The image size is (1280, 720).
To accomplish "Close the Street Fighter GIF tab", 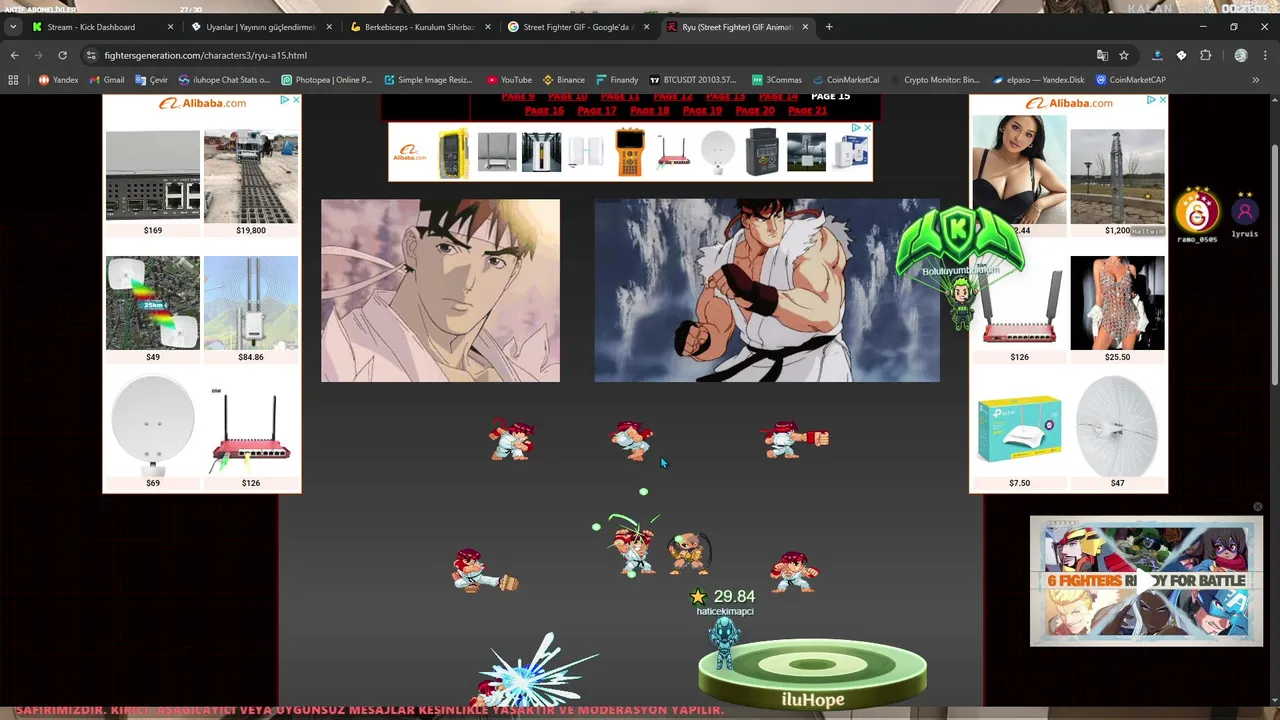I will point(647,27).
